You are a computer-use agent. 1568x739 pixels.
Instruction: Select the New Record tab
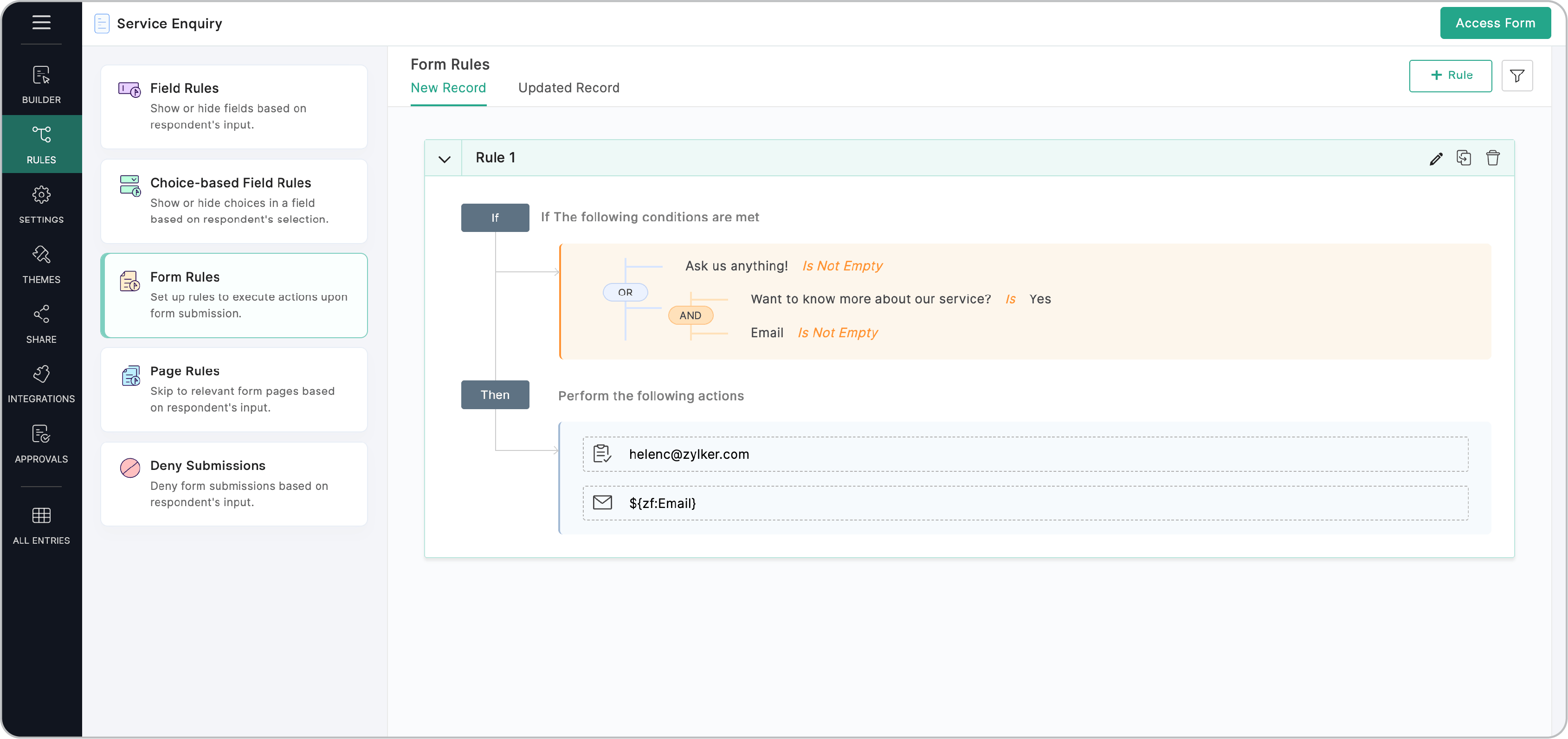click(448, 88)
